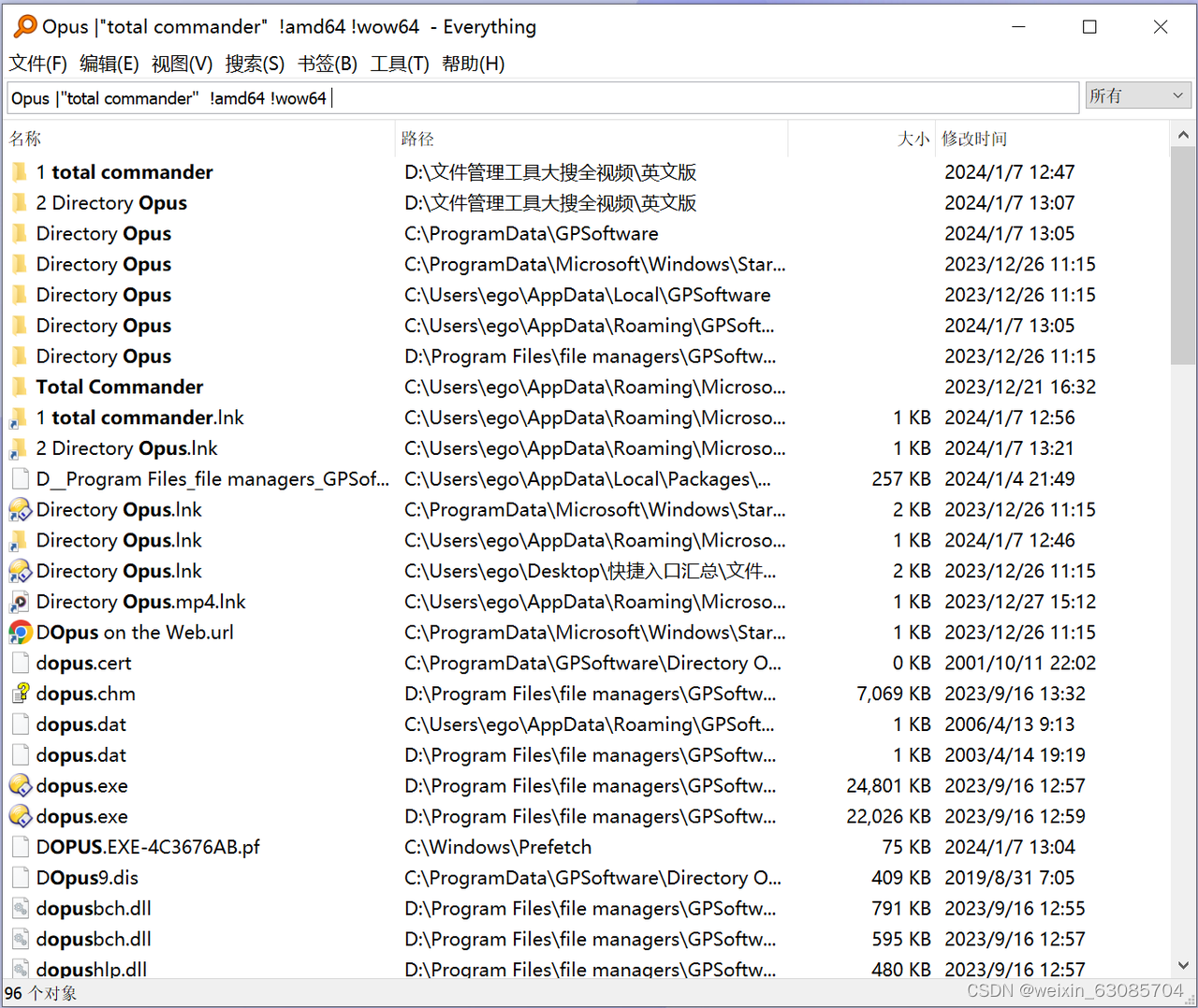
Task: Click Directory Opus.lnk icon dated 2024/1/7 12:46
Action: coord(20,541)
